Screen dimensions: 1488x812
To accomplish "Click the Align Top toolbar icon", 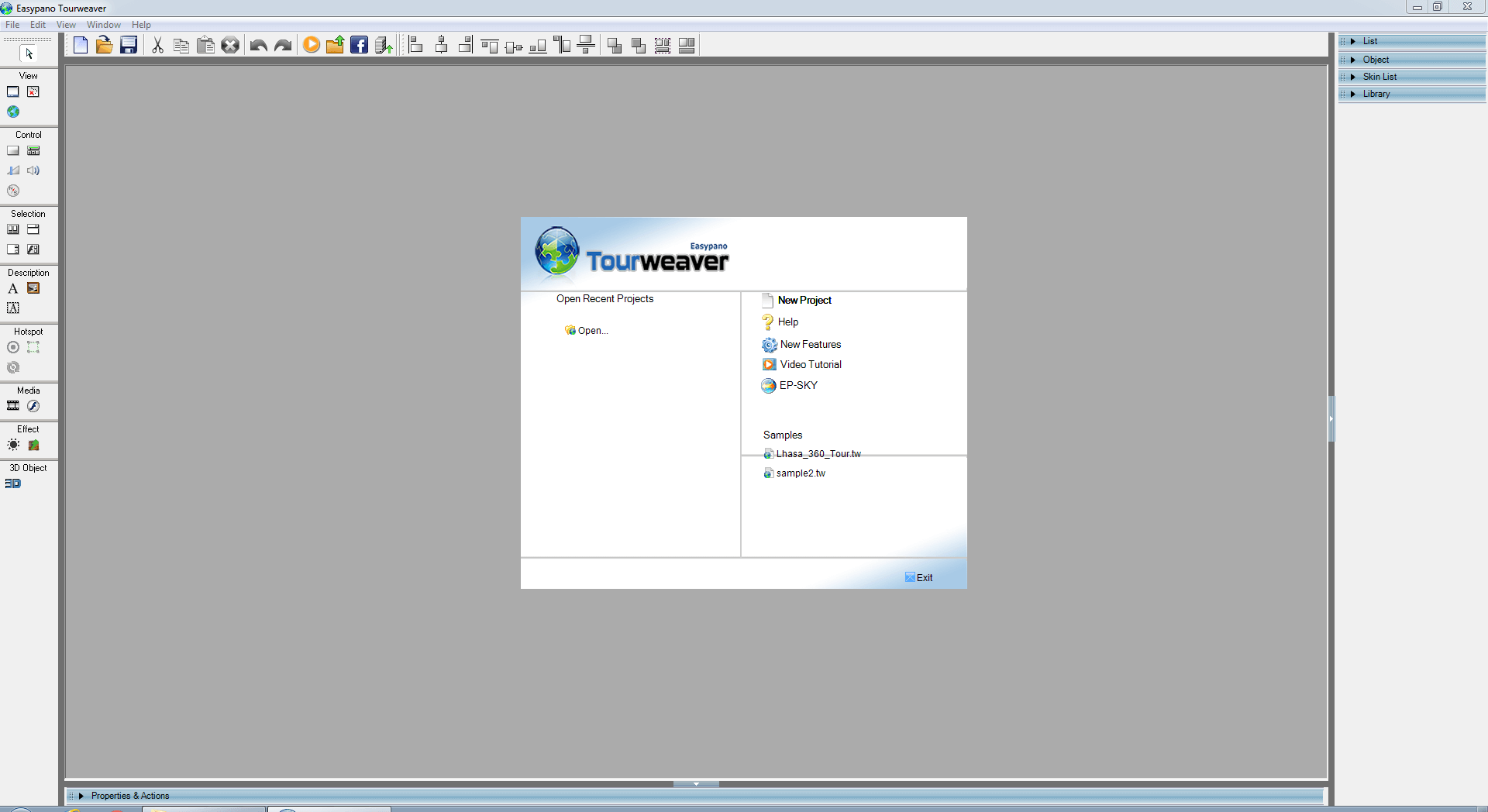I will (489, 45).
